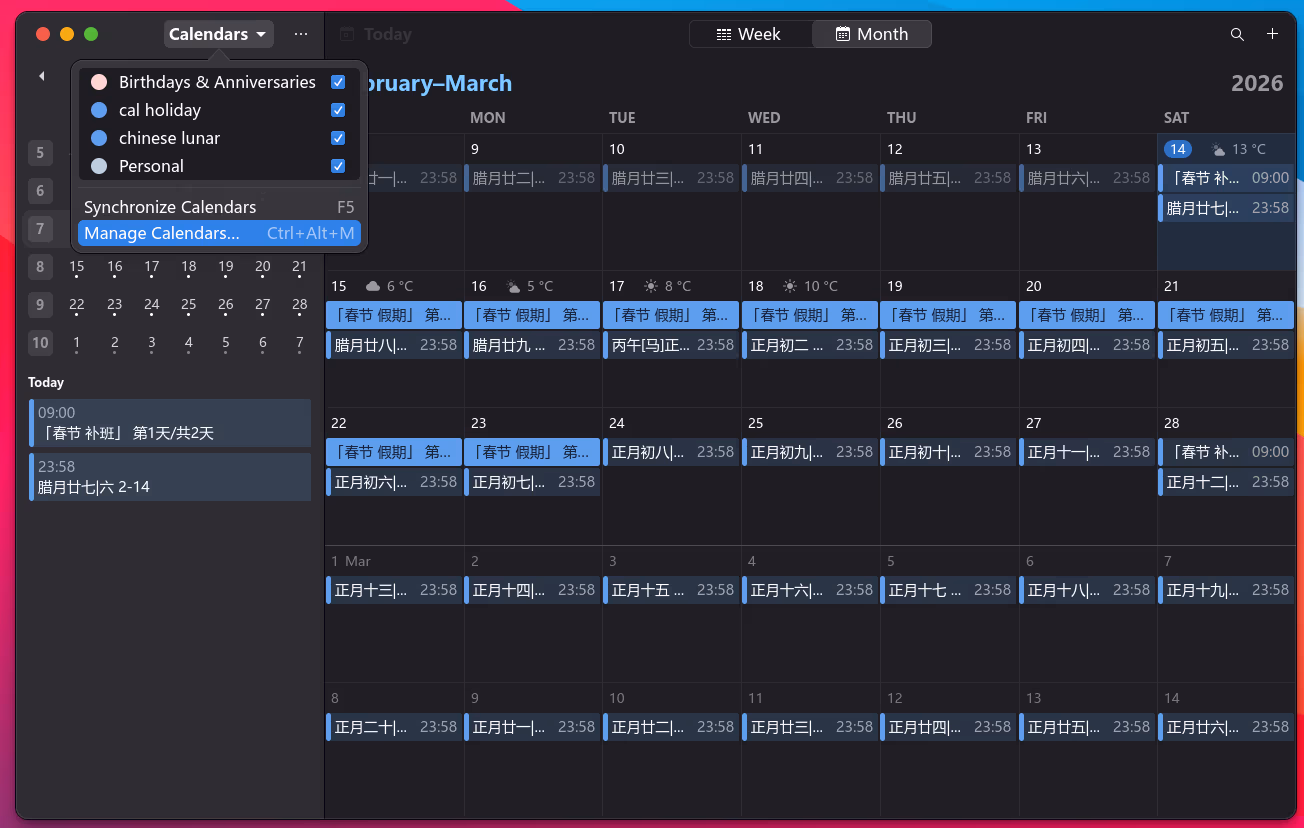Select the 腊月廿七 event in the Today list
The height and width of the screenshot is (828, 1304).
point(169,477)
